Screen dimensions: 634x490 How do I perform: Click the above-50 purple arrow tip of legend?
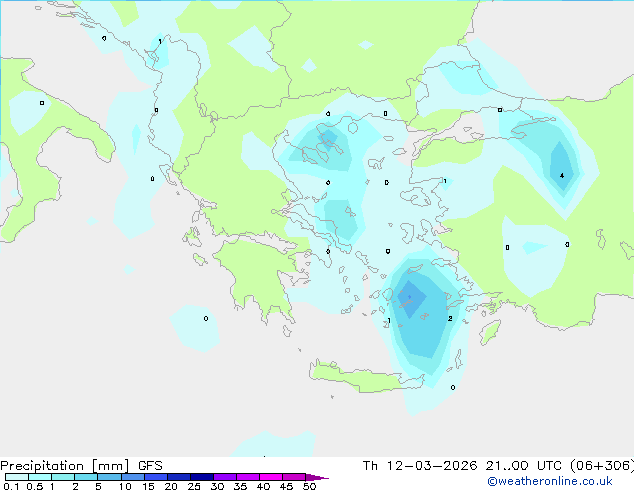click(317, 477)
